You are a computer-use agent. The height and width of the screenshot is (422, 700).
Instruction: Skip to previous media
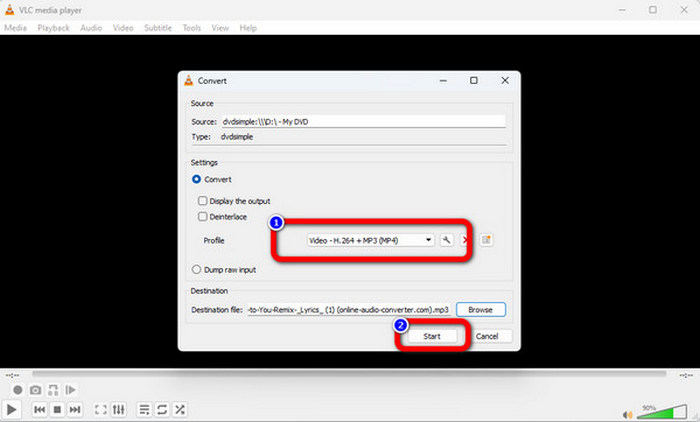[39, 409]
